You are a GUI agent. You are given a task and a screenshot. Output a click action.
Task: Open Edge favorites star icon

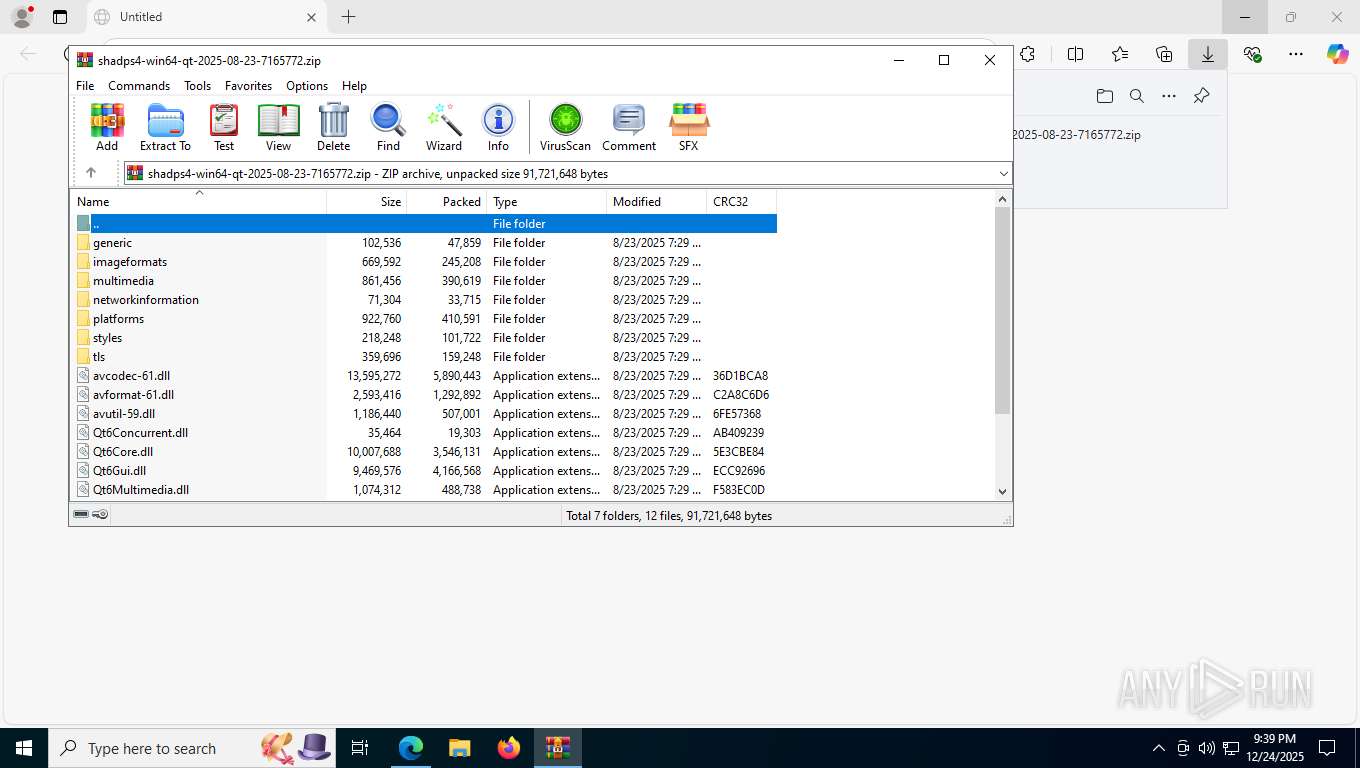[1120, 54]
